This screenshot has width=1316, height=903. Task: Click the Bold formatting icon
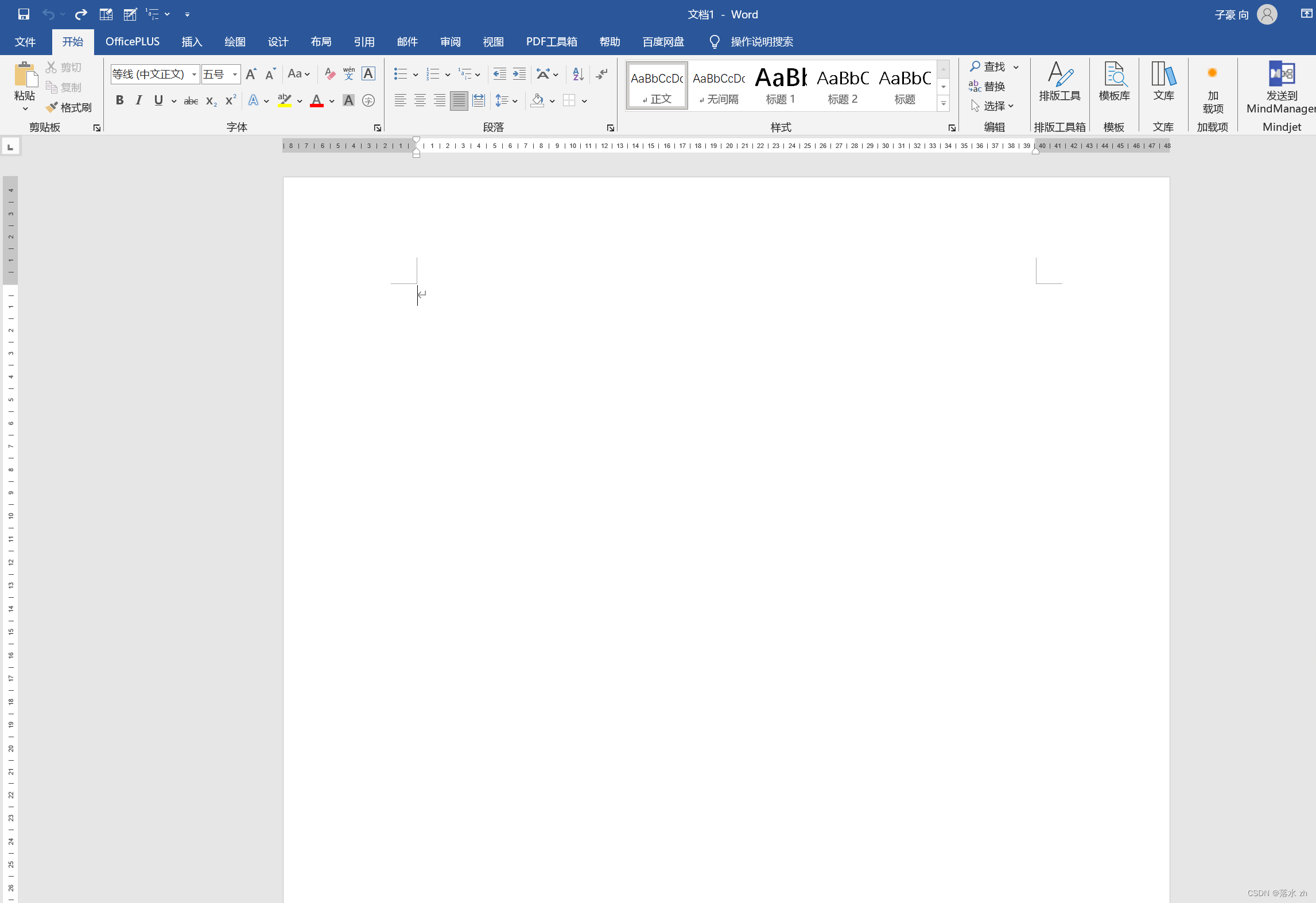pos(119,100)
